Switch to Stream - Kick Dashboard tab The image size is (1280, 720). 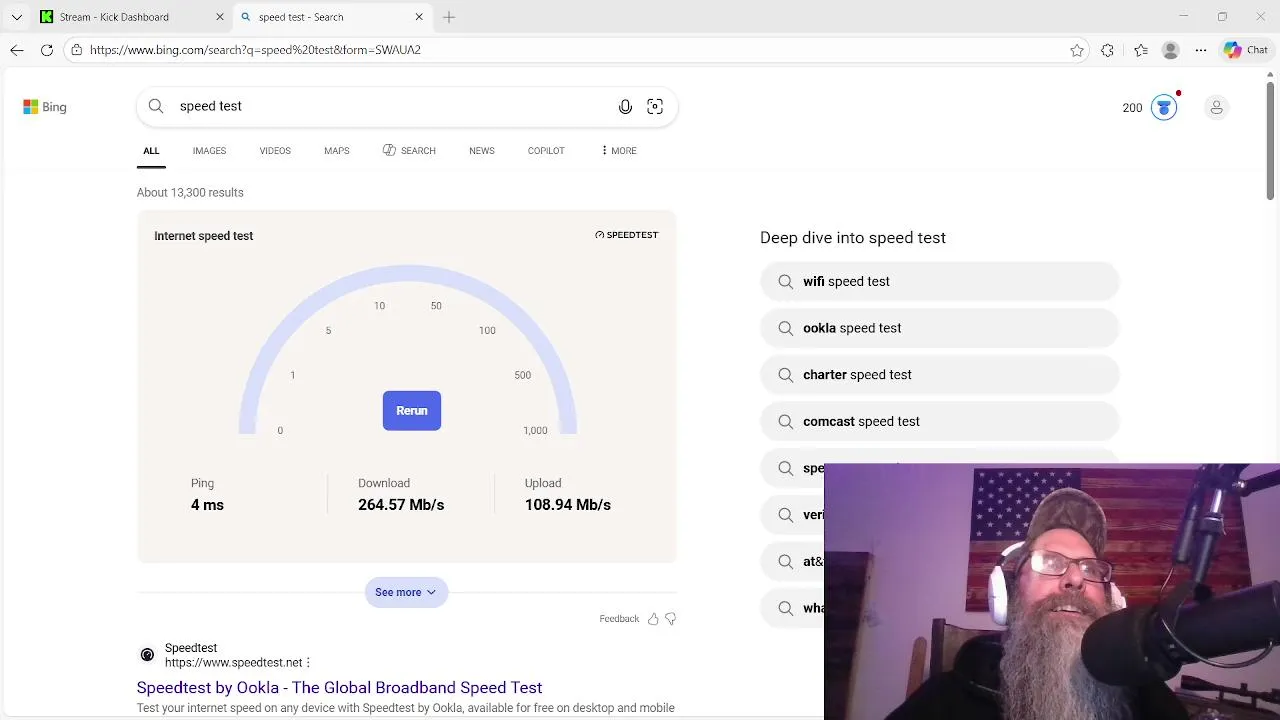(x=133, y=17)
